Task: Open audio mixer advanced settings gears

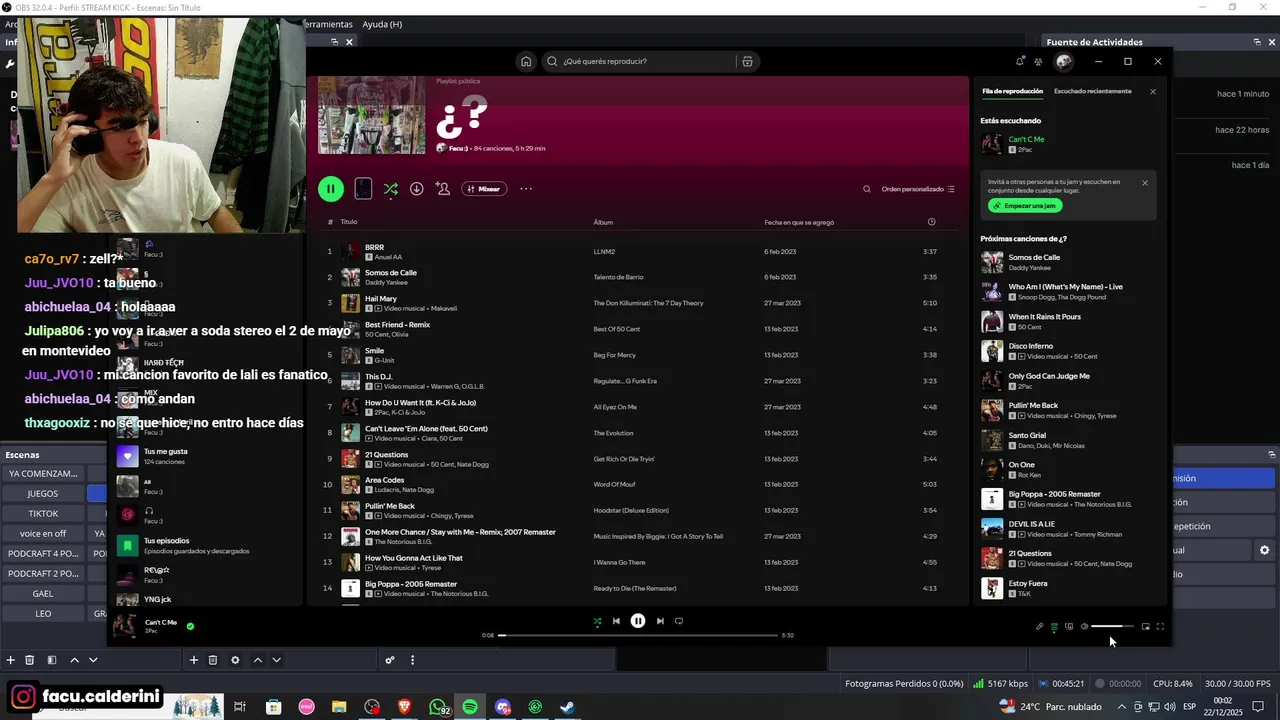Action: point(390,660)
